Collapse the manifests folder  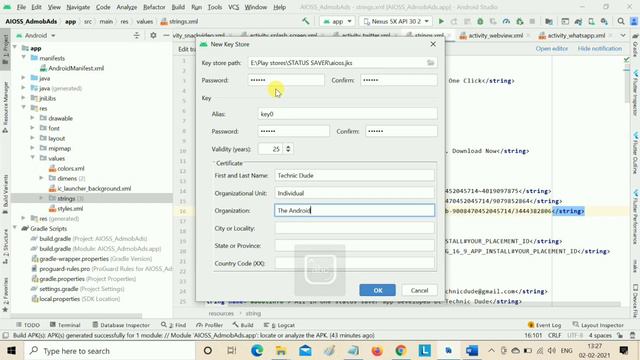tap(24, 58)
